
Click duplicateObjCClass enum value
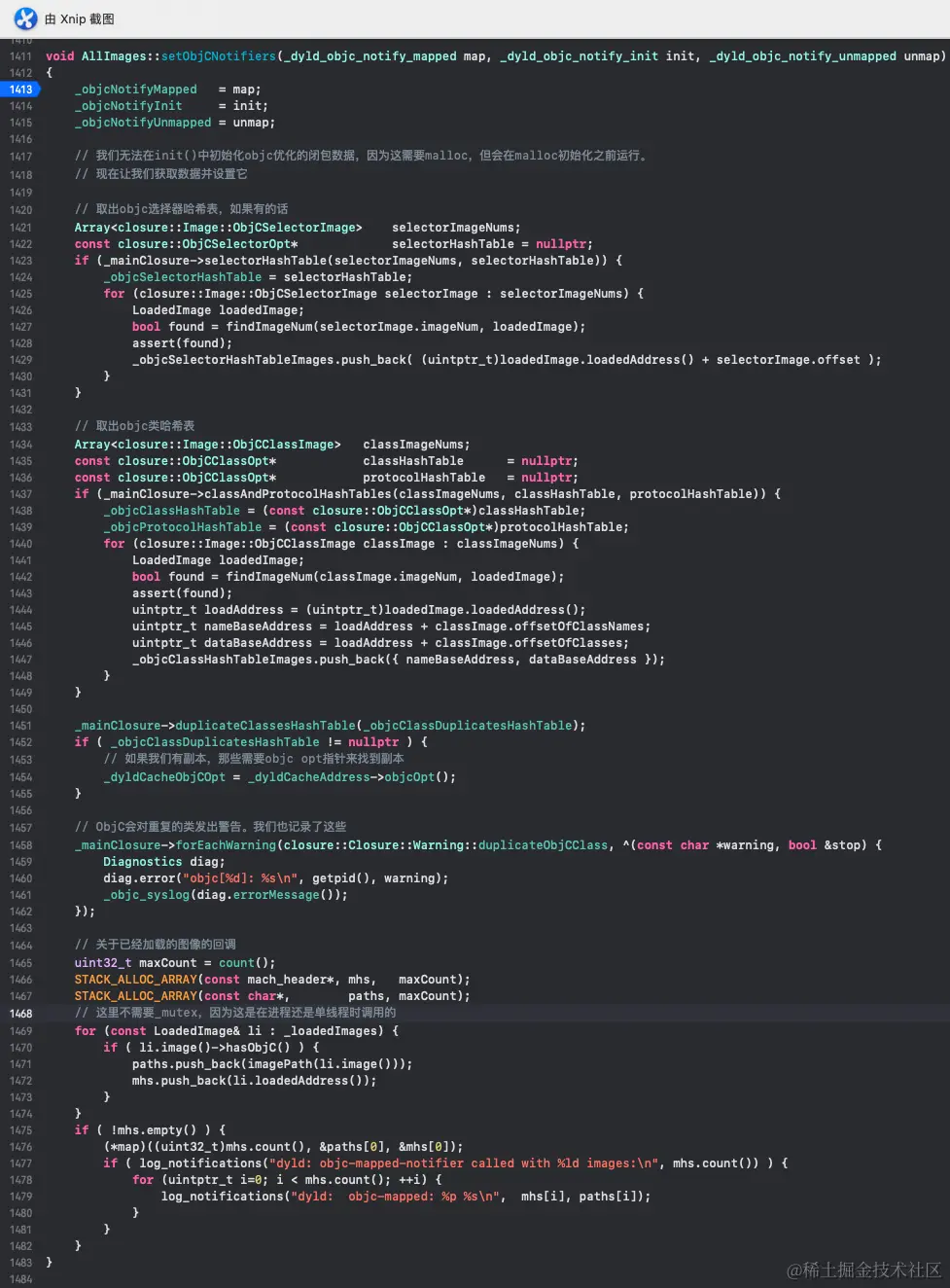point(543,845)
